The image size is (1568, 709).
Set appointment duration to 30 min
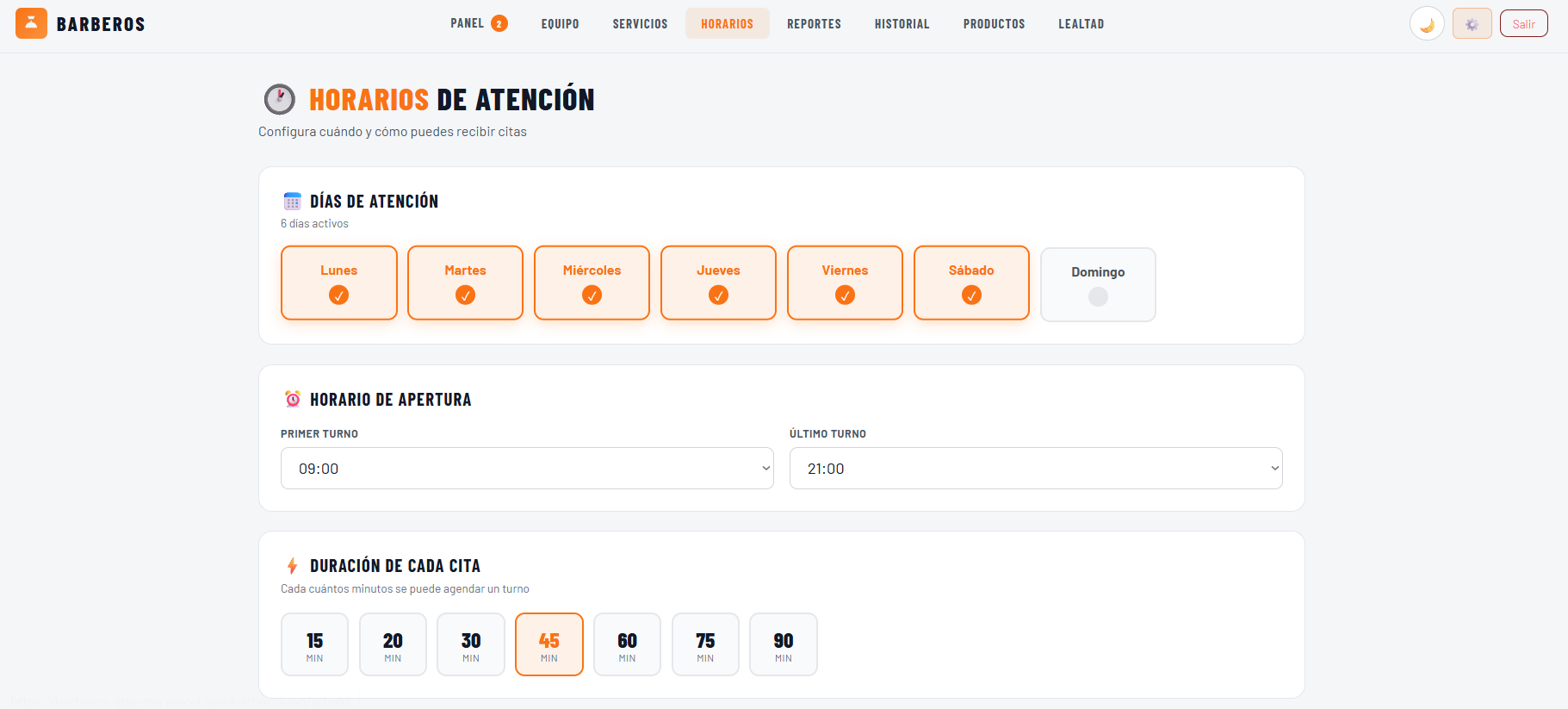[471, 644]
